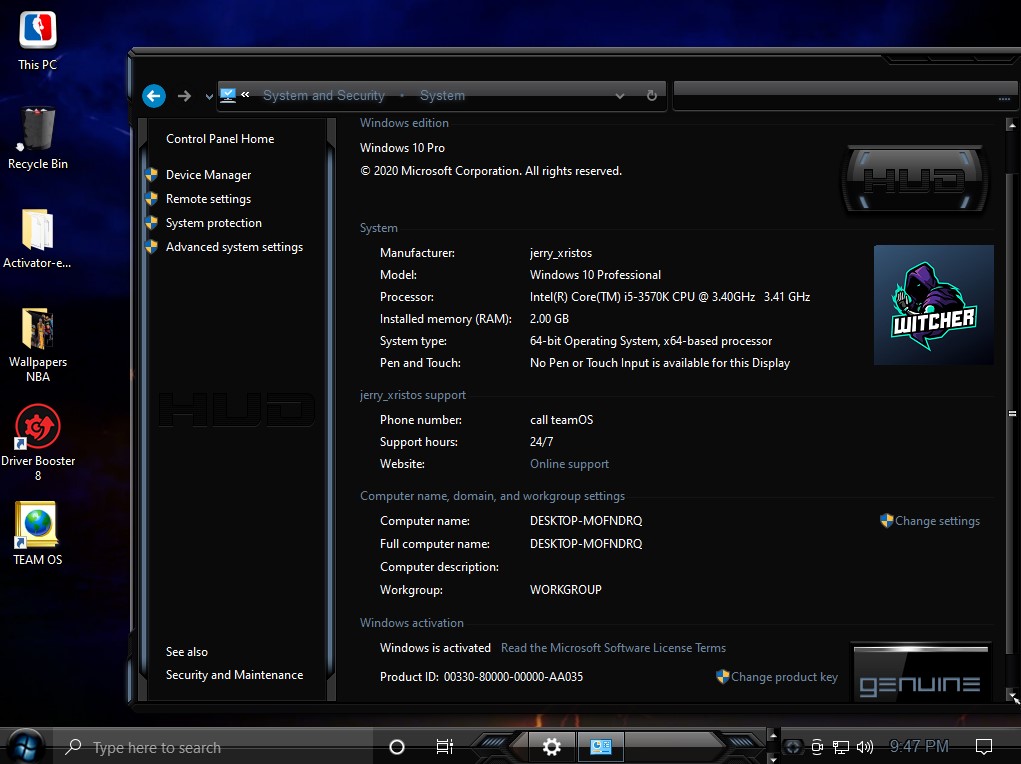The width and height of the screenshot is (1021, 764).
Task: Click the shield icon next to Change product key
Action: pyautogui.click(x=722, y=677)
